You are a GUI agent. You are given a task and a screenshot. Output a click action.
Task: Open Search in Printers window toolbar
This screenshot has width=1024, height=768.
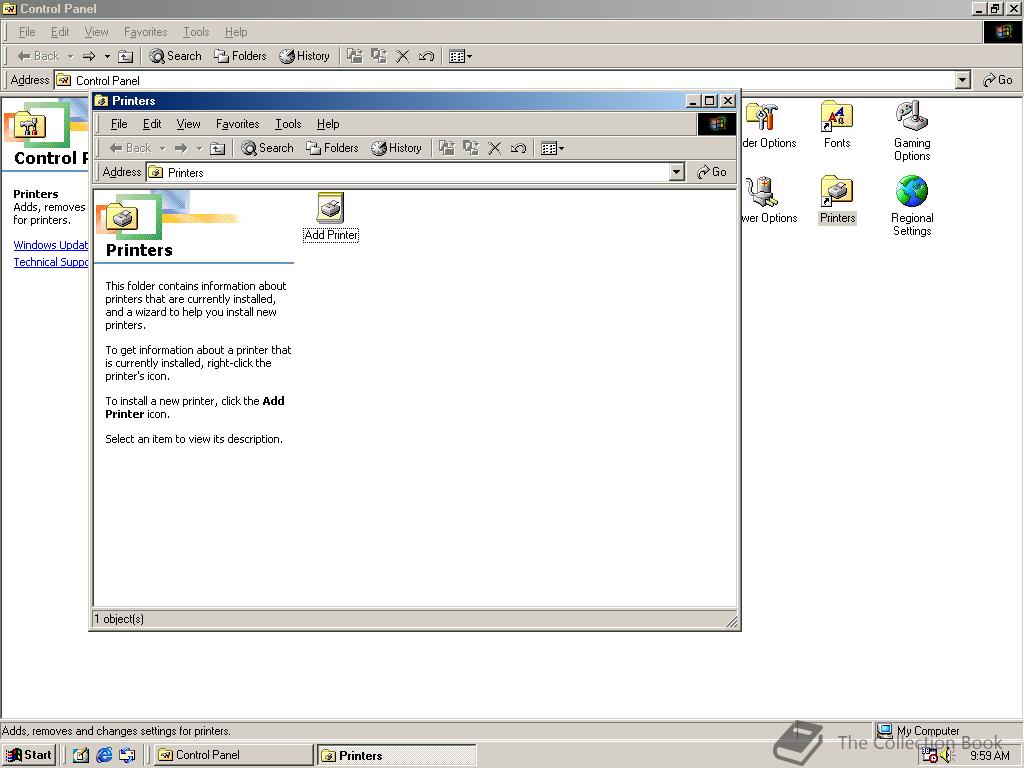click(267, 148)
